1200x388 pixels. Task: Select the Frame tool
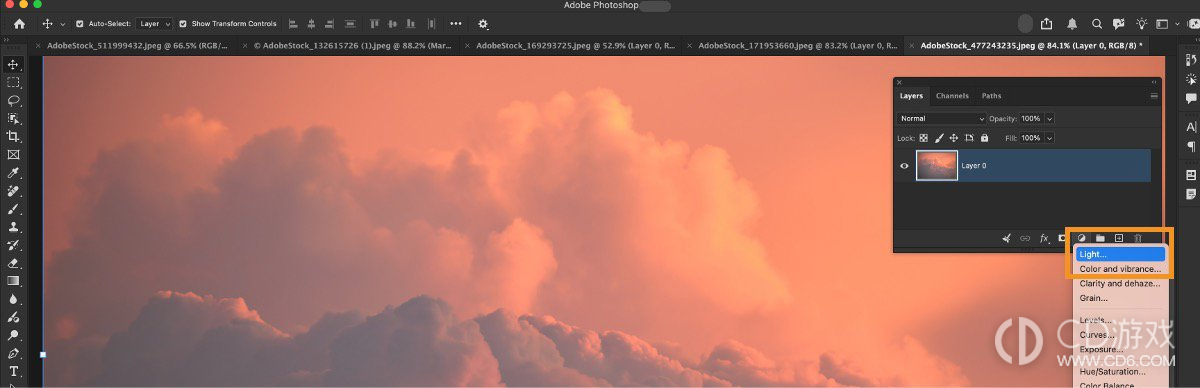(x=14, y=155)
